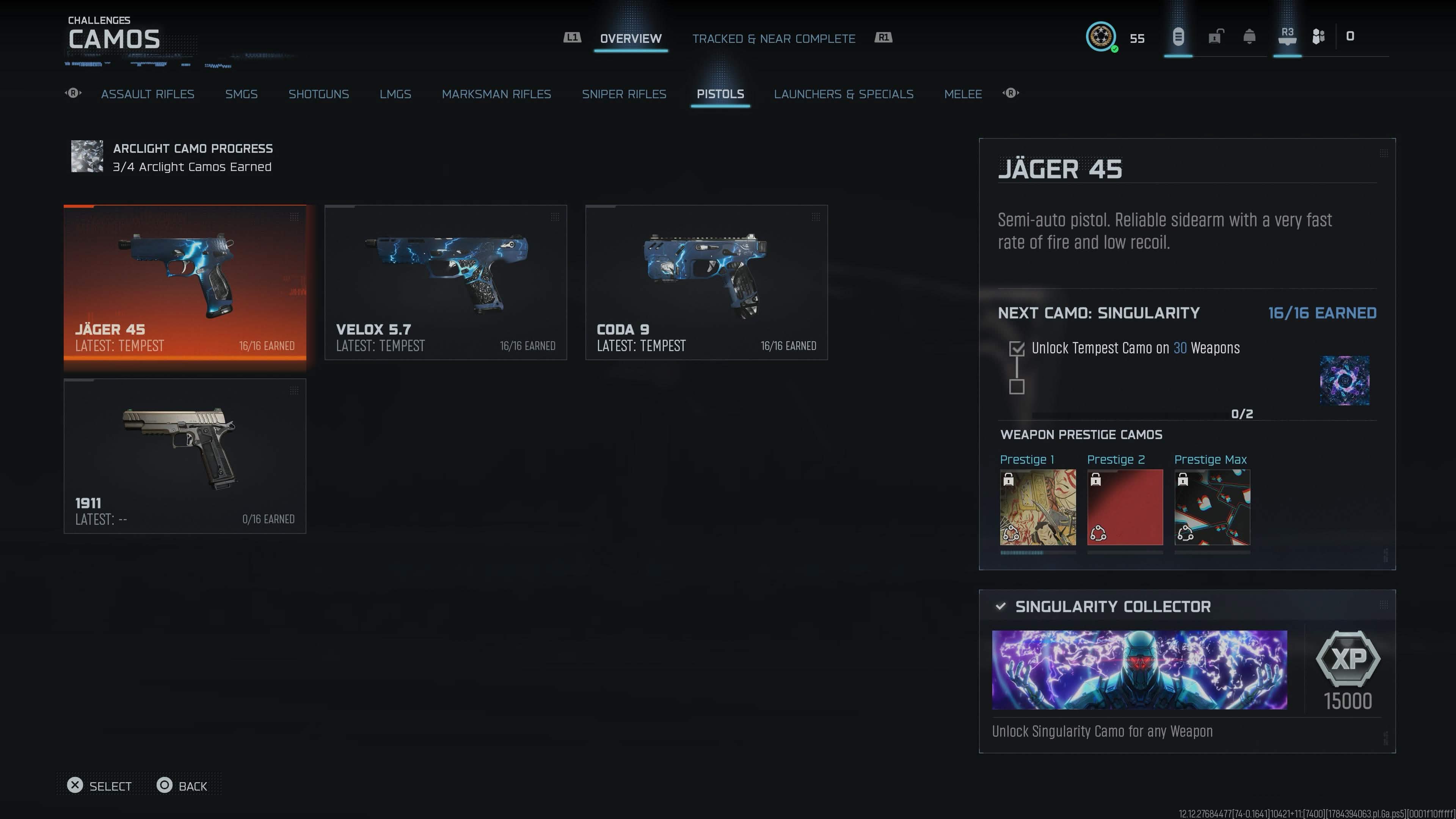This screenshot has width=1456, height=819.
Task: Click the '3/4 Arclight Camos Earned' text
Action: 192,167
